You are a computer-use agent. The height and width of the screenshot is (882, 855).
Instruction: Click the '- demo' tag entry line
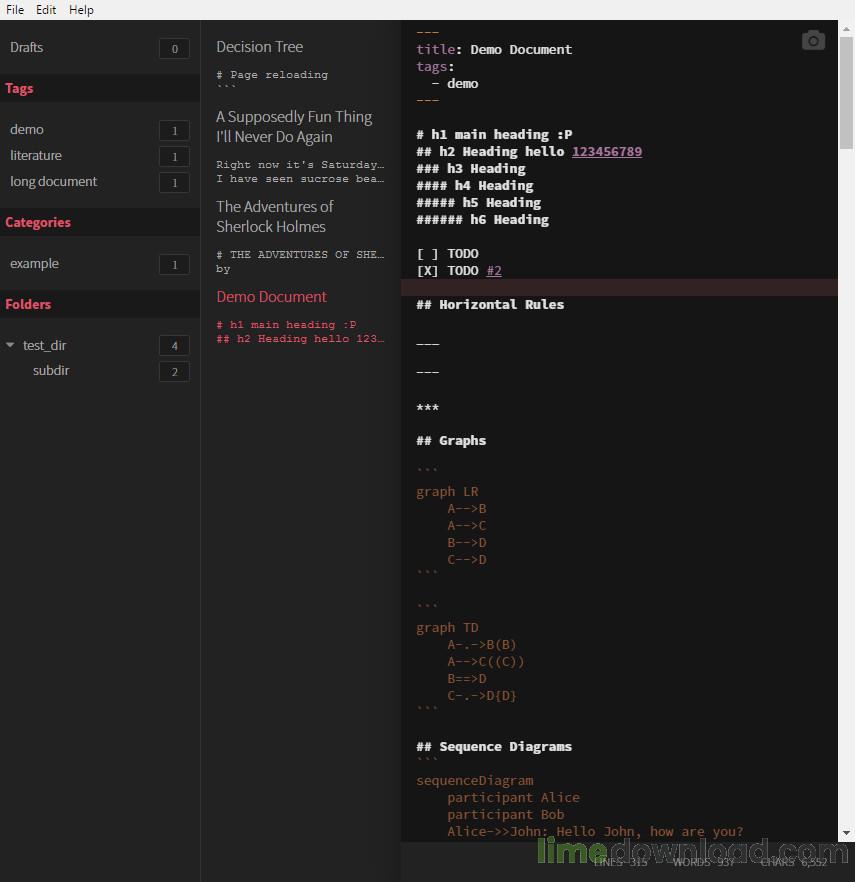tap(454, 83)
